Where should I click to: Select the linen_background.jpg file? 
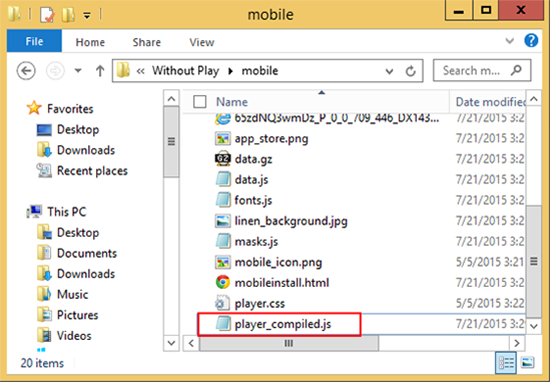pos(291,221)
